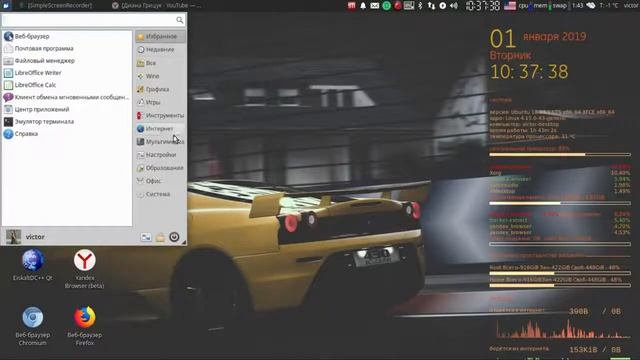Launch Эмулятор терминала
640x360 pixels.
click(x=67, y=122)
